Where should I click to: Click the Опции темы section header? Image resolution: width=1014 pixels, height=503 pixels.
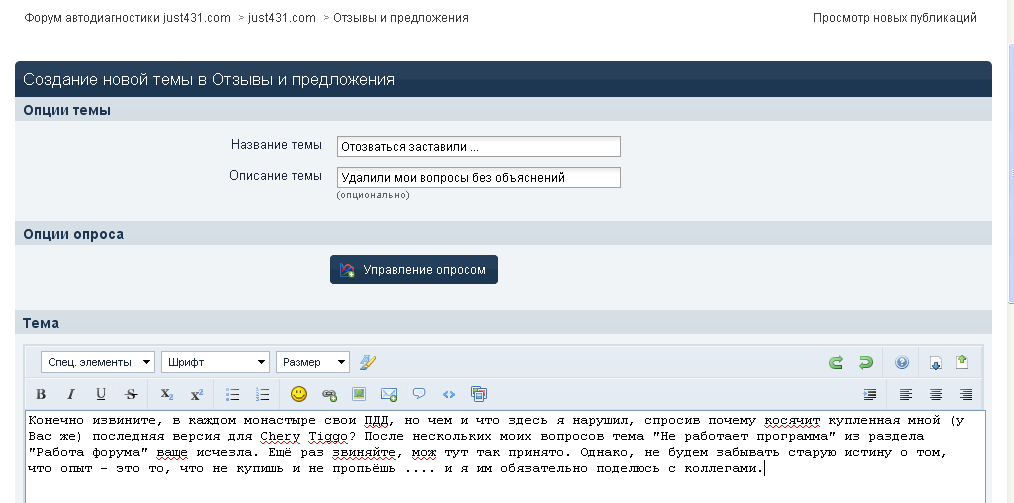click(x=503, y=110)
